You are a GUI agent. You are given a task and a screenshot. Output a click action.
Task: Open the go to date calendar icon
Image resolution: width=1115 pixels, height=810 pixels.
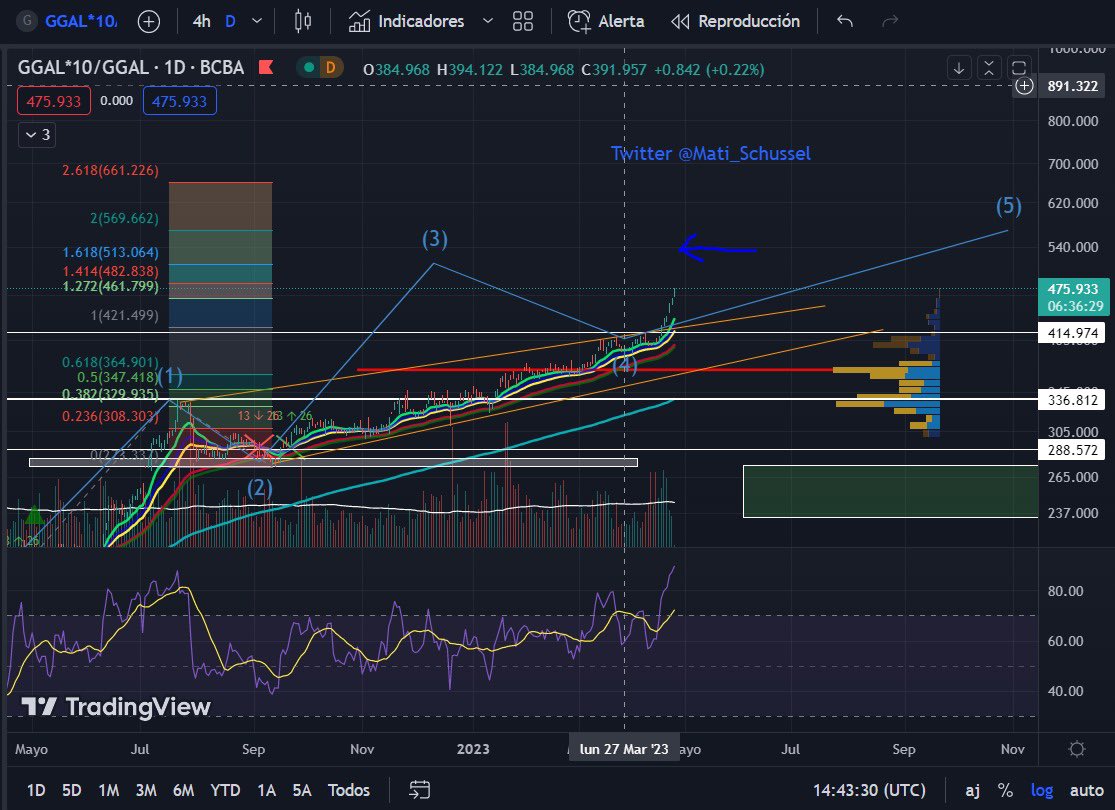point(420,790)
